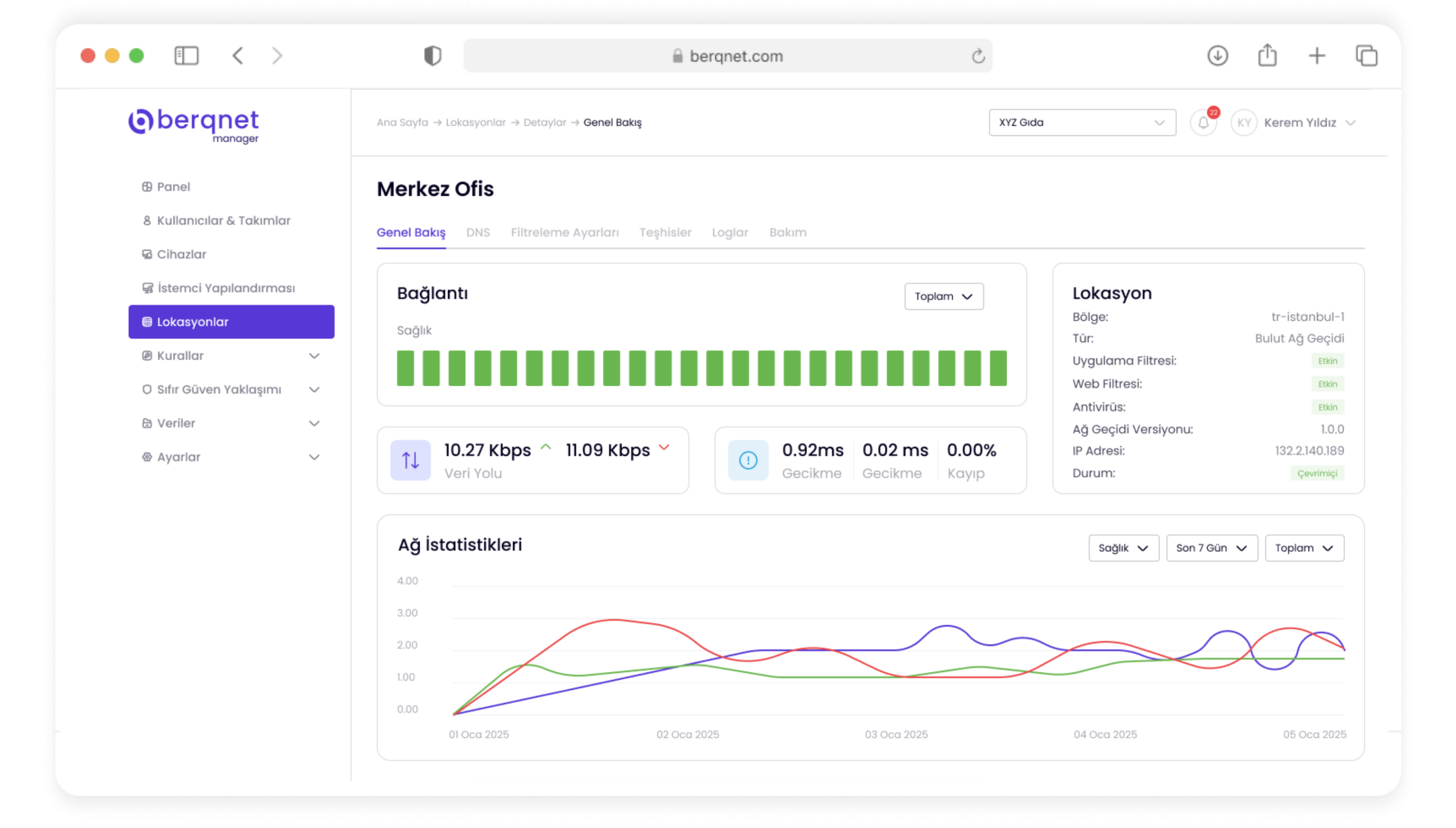Click the latency info circle icon
The image size is (1456, 828).
748,460
